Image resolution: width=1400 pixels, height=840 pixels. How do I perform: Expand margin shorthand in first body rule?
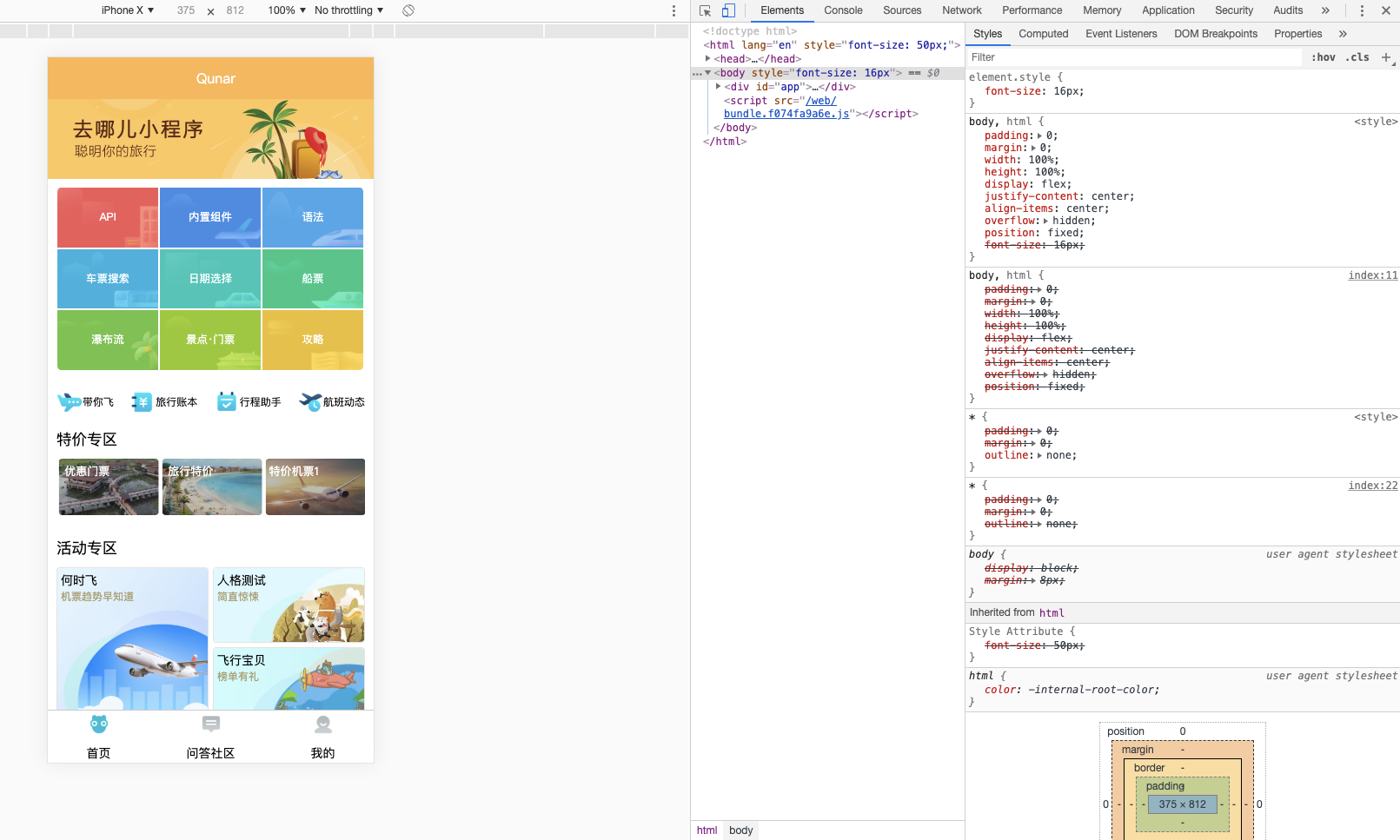(1033, 148)
